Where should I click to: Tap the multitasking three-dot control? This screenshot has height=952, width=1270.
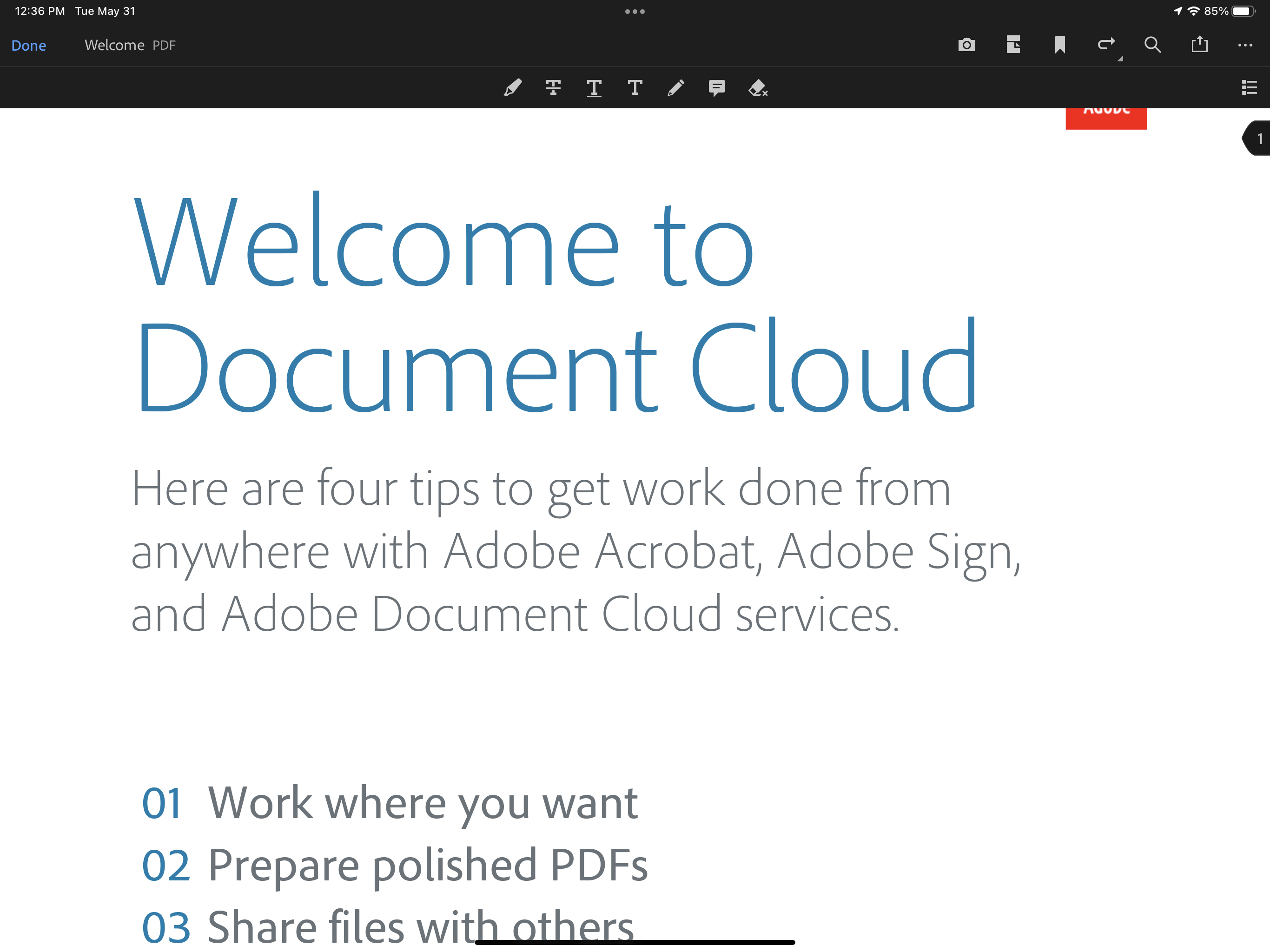(635, 12)
